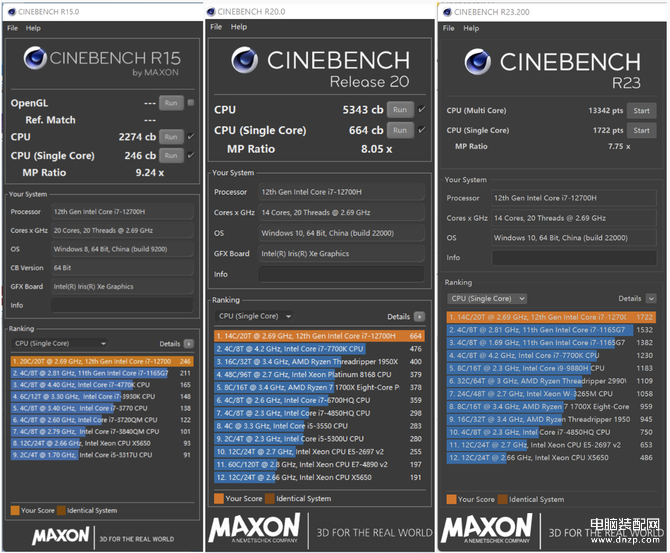
Task: Select i5-3317U row scoring 91 in R15
Action: point(102,455)
